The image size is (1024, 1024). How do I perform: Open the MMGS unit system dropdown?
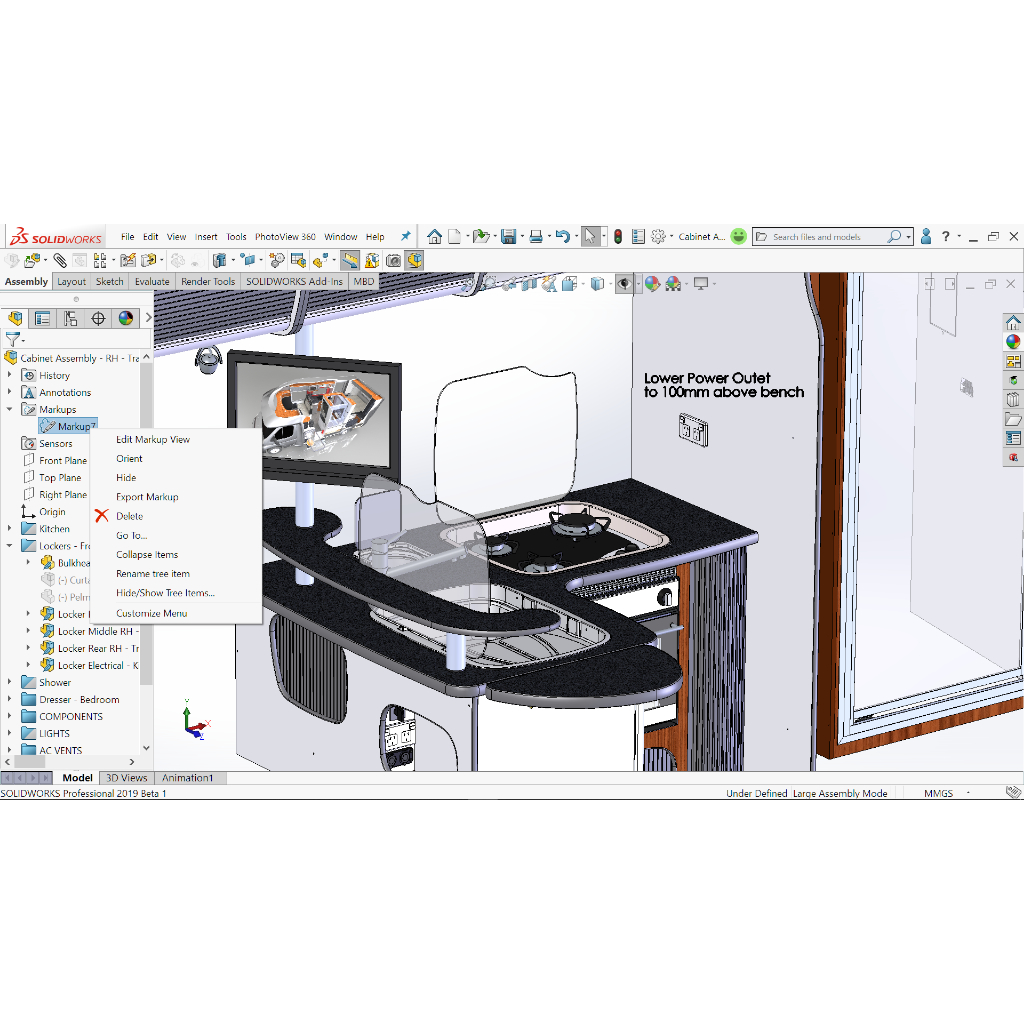tap(968, 793)
